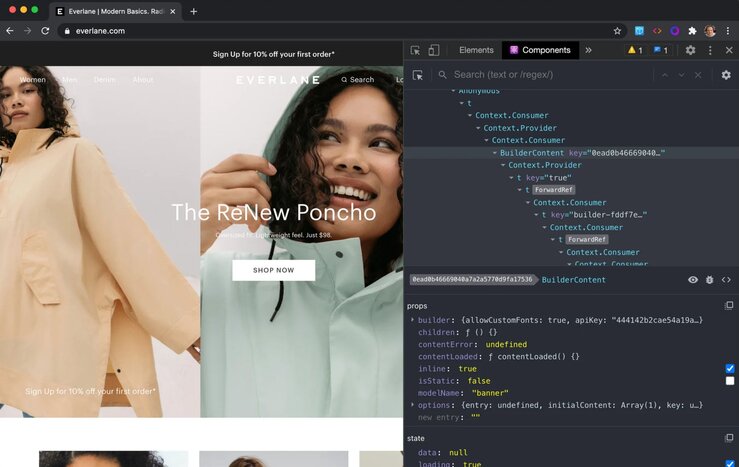Click the sign up text over the hero image

click(90, 391)
